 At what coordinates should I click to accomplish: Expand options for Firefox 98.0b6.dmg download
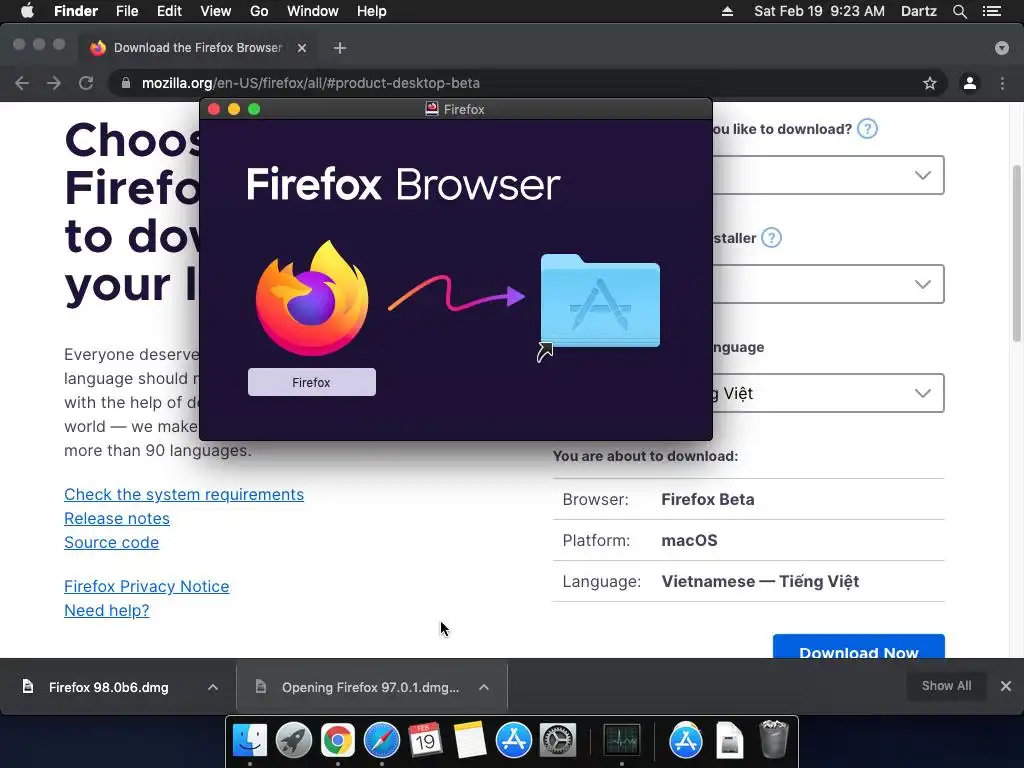coord(213,687)
